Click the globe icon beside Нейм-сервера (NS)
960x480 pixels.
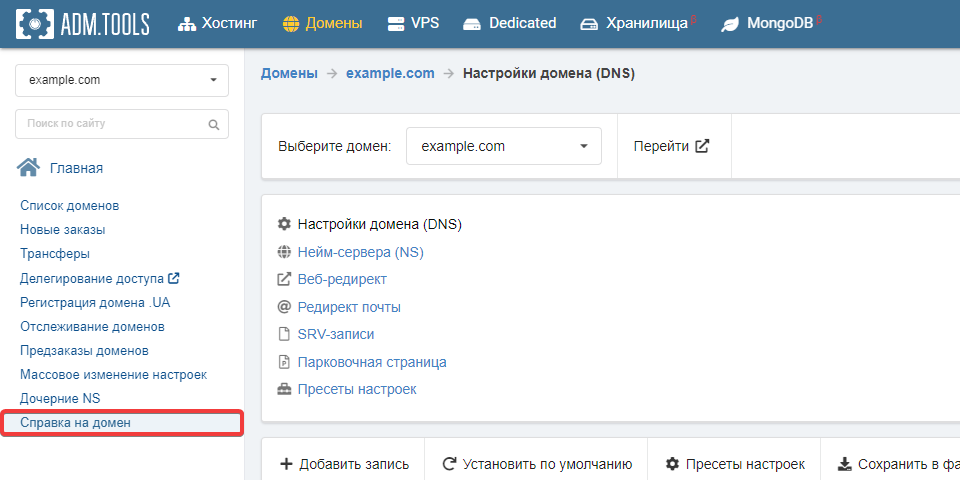pos(284,252)
